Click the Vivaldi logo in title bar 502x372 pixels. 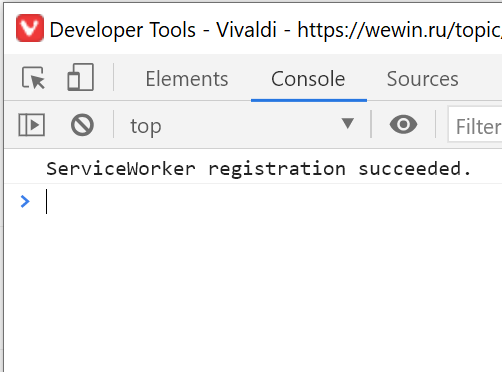point(30,28)
